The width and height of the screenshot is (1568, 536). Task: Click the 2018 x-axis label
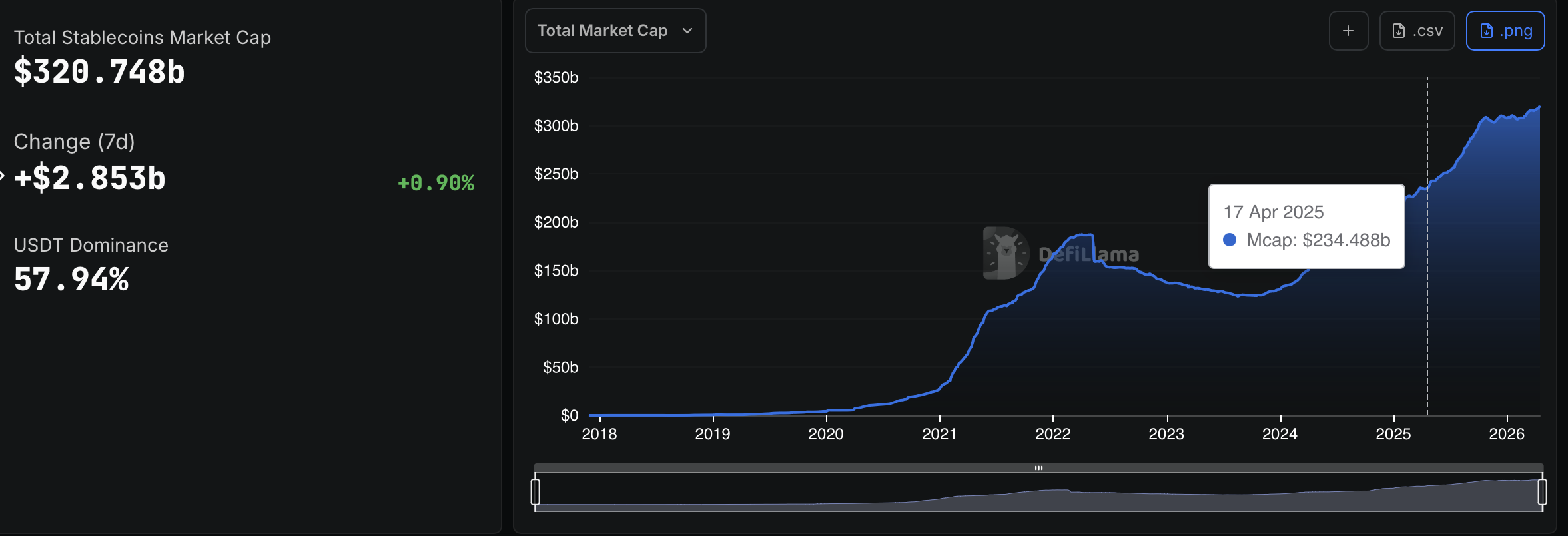(599, 434)
